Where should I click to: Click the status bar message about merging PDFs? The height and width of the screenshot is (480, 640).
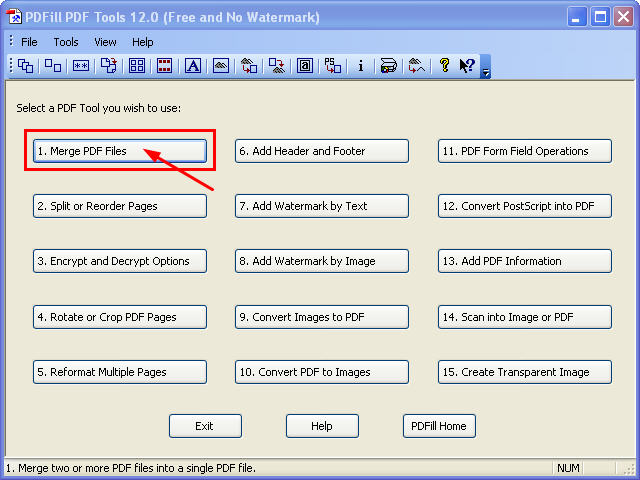coord(131,468)
